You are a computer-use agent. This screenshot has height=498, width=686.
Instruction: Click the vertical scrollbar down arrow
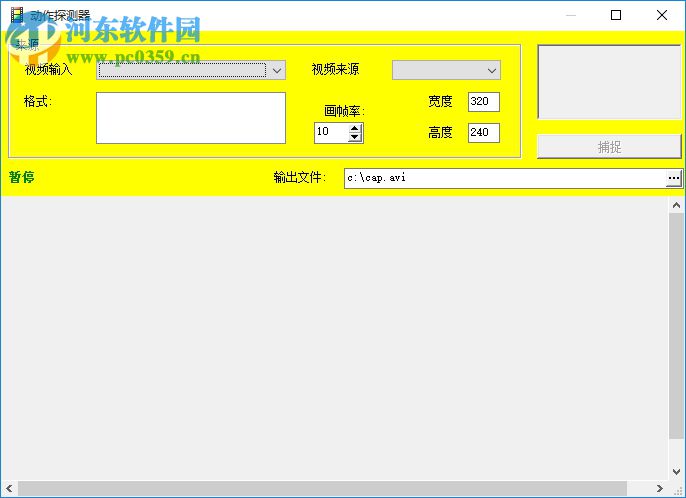click(x=676, y=472)
